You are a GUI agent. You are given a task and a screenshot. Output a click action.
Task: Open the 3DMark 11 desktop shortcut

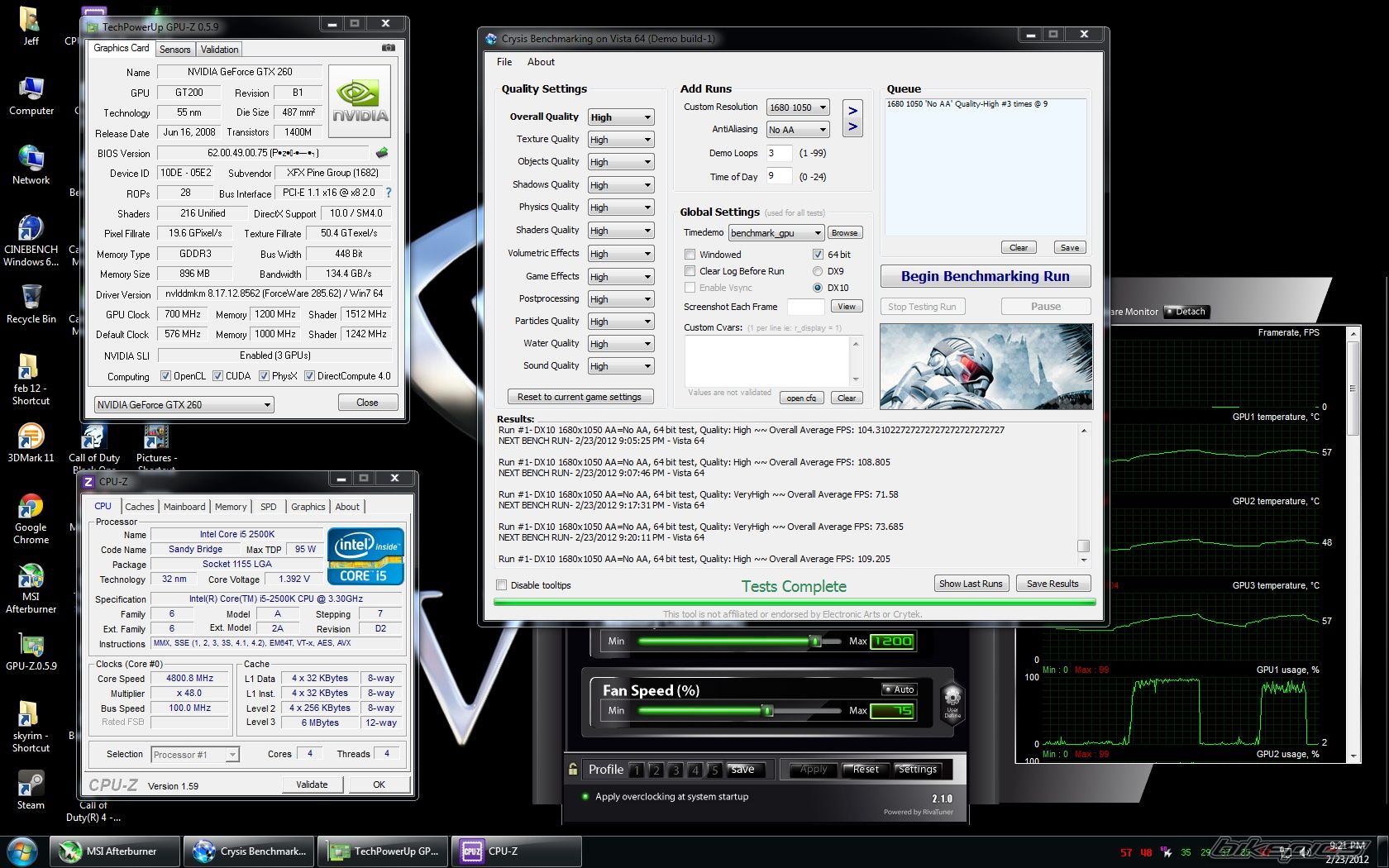coord(31,436)
